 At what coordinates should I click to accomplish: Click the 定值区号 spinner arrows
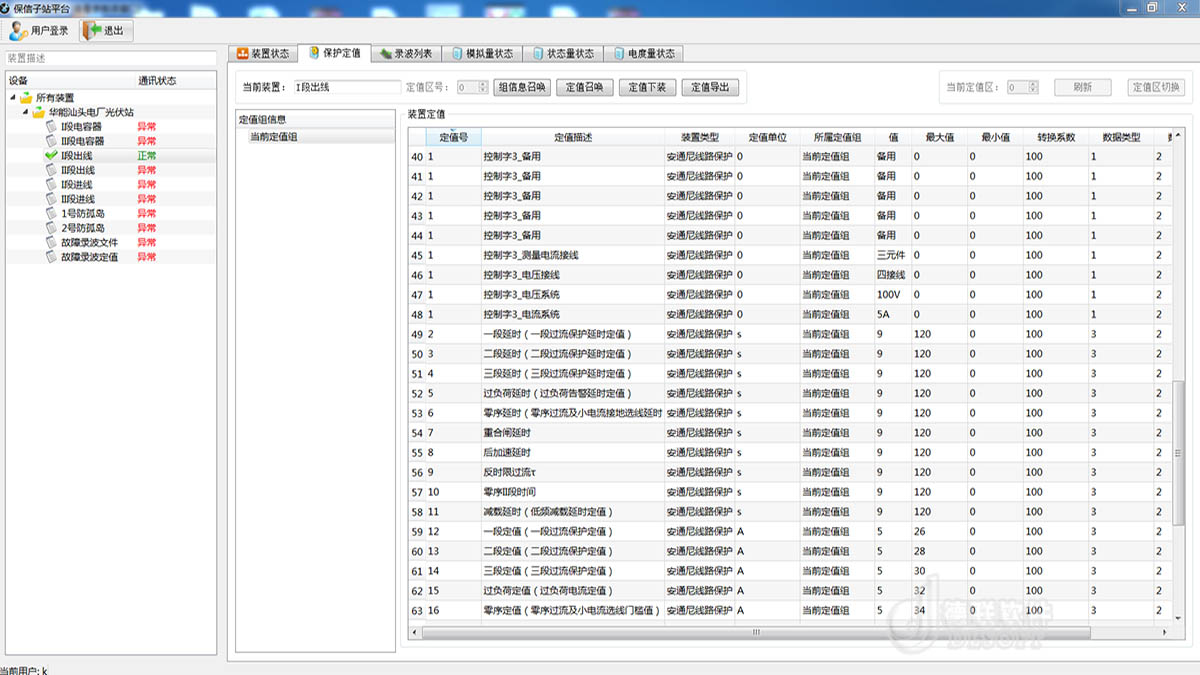[x=483, y=87]
